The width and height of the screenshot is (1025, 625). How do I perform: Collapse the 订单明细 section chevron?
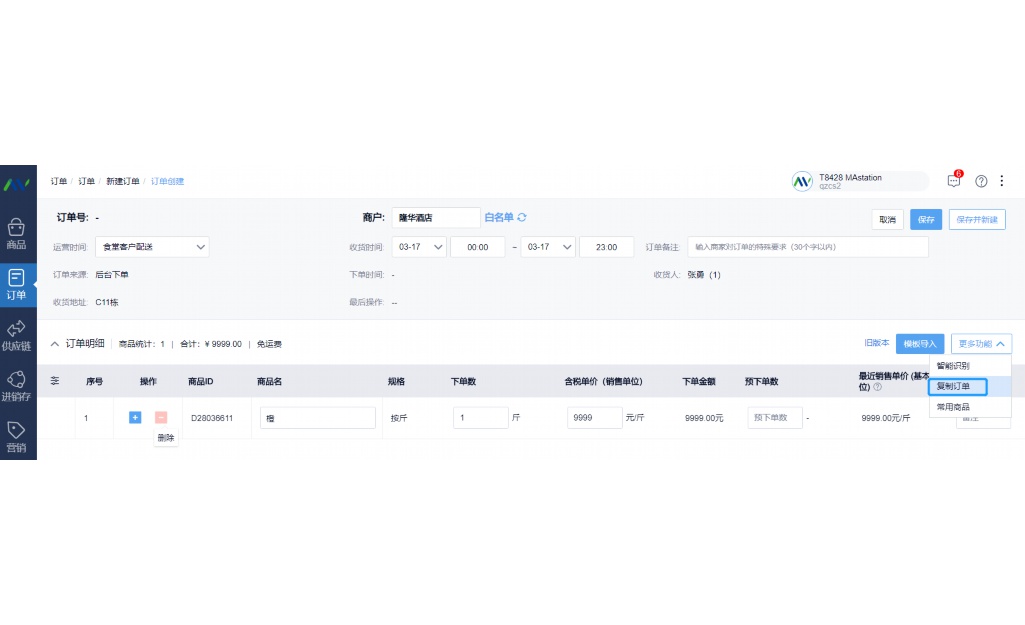click(x=55, y=344)
